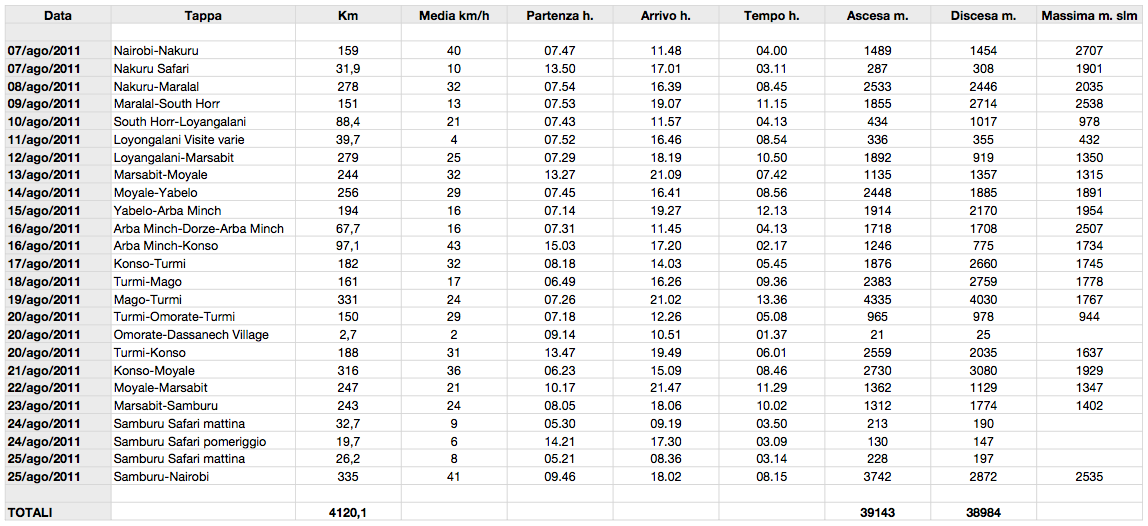Screen dimensions: 1148x526
Task: Select ascent value 4335 for Mago-Turmi
Action: pyautogui.click(x=877, y=300)
